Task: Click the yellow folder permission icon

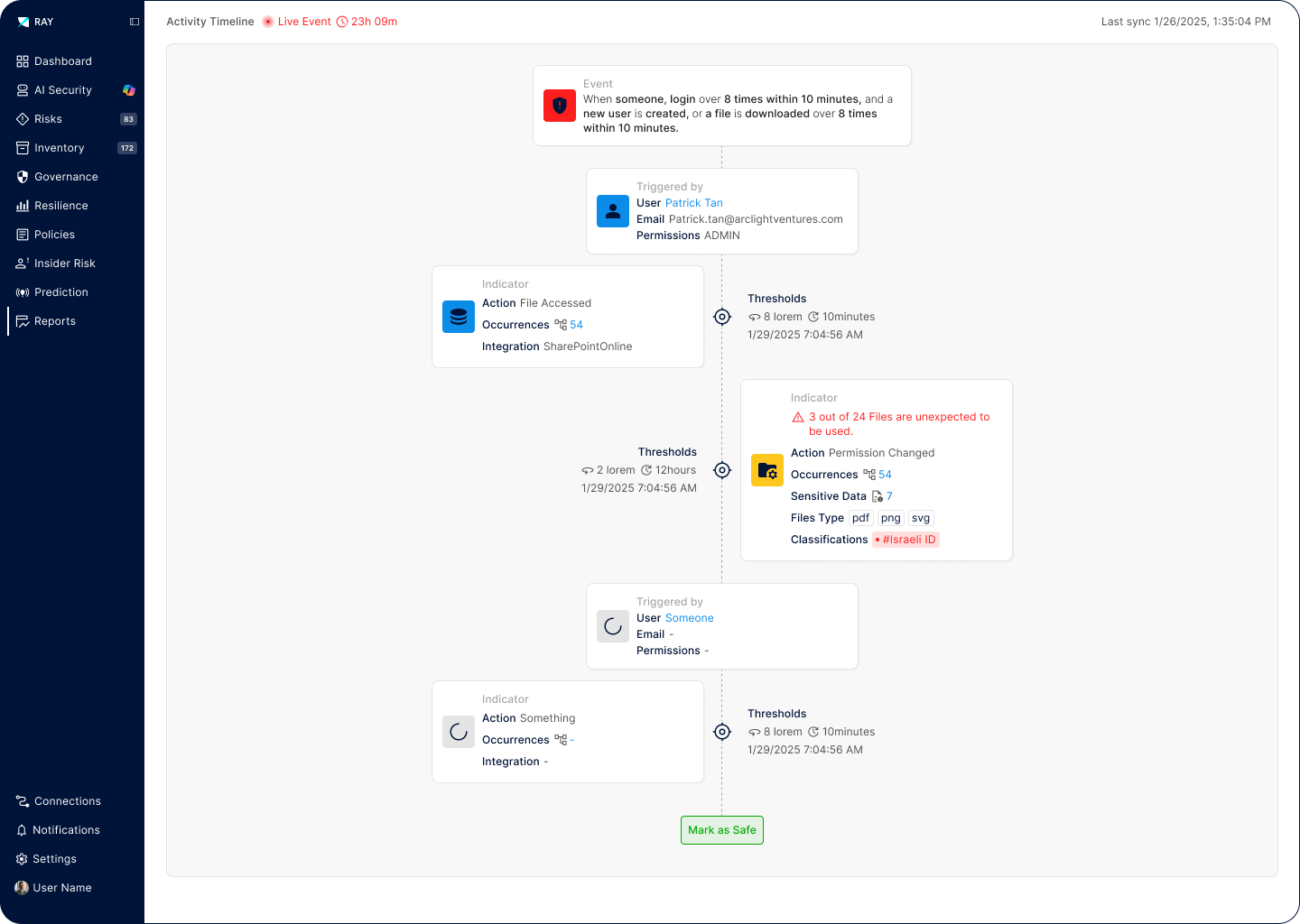Action: tap(767, 470)
